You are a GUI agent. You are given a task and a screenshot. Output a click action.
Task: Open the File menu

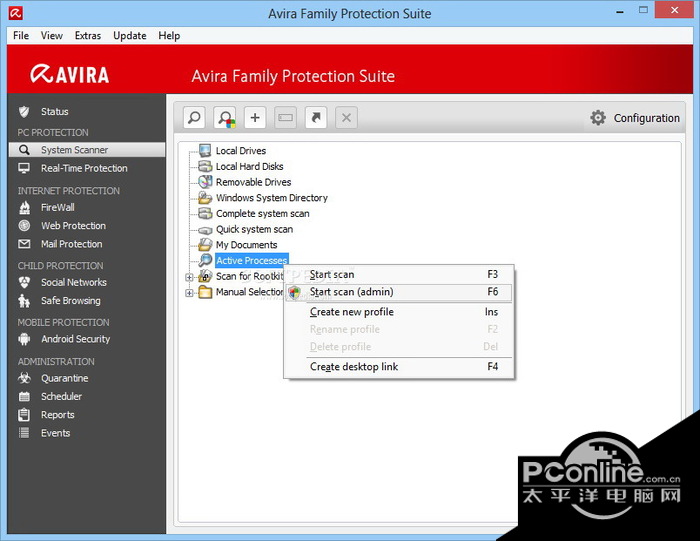point(21,36)
